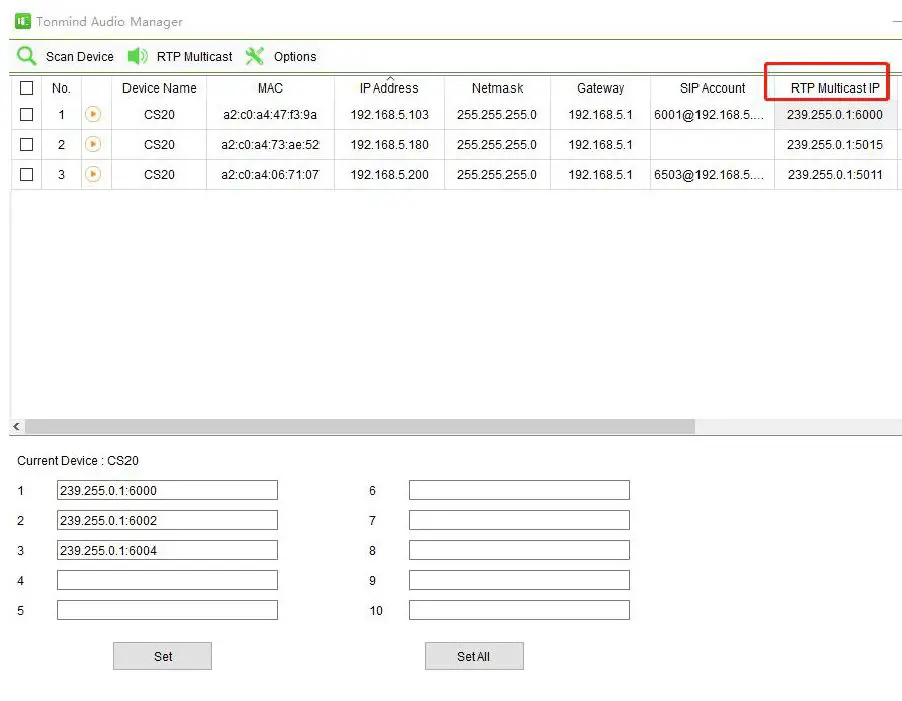This screenshot has width=902, height=701.
Task: Play audio on device 192.168.5.200
Action: click(93, 174)
